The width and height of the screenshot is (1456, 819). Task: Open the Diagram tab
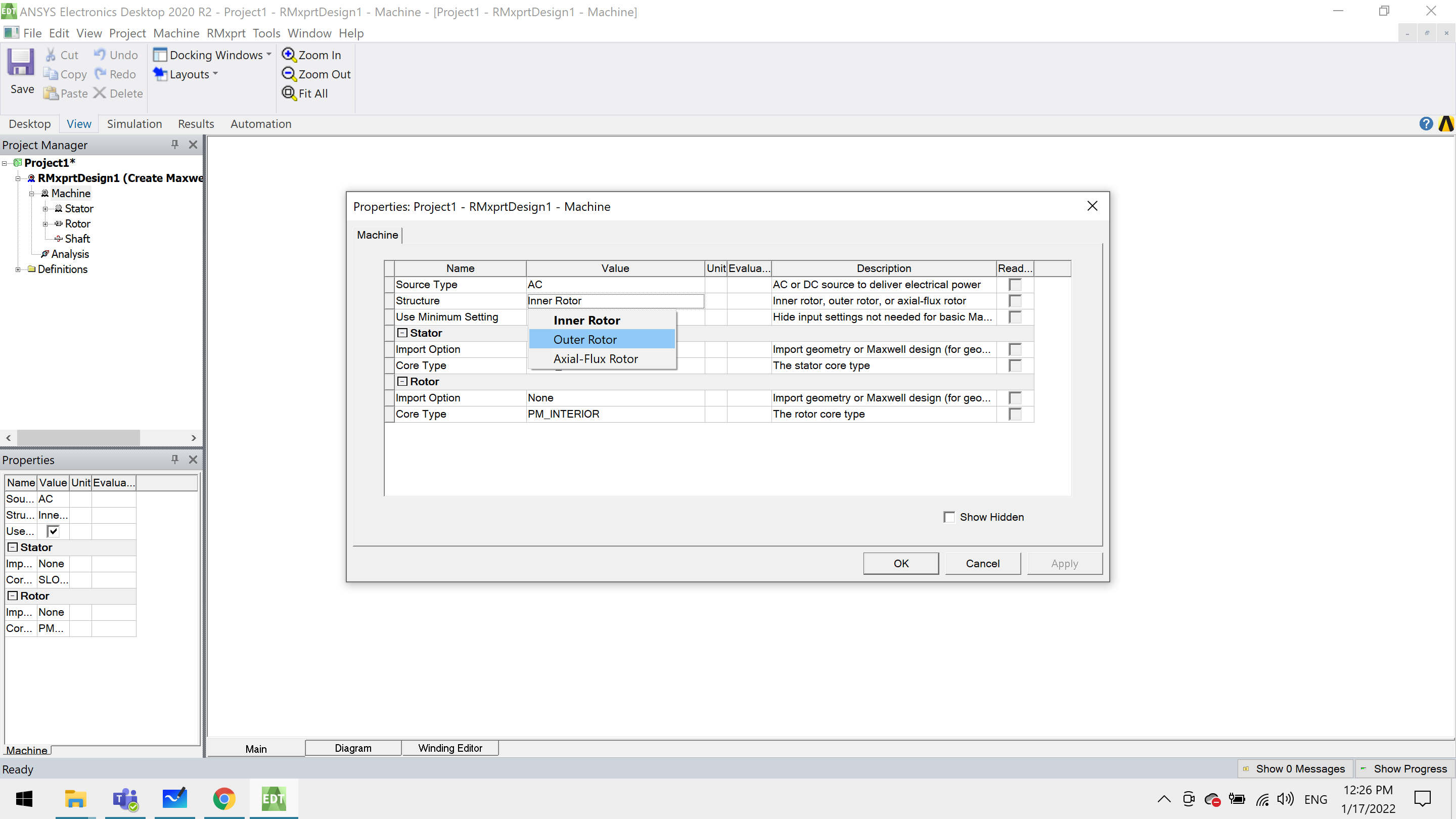[353, 748]
